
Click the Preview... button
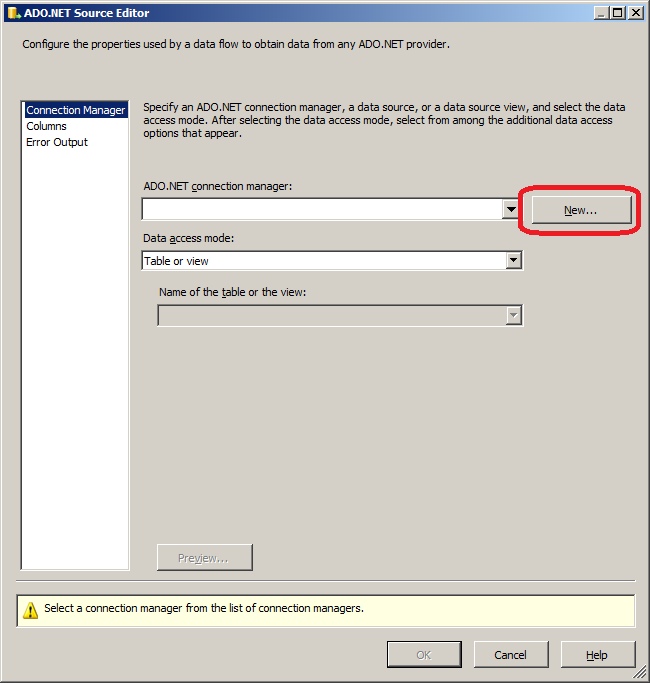click(204, 558)
